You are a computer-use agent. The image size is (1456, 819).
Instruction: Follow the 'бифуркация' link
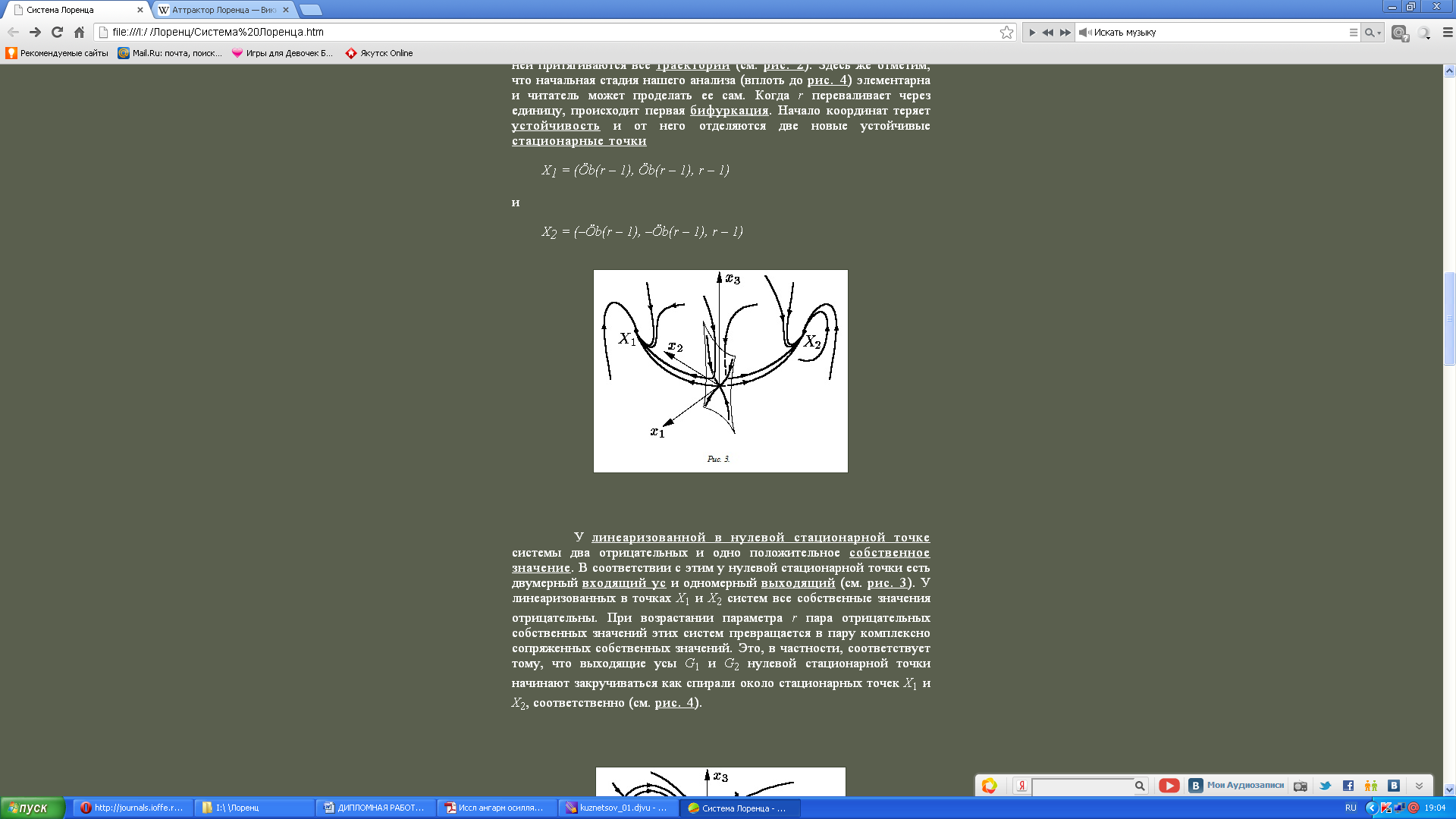[729, 111]
